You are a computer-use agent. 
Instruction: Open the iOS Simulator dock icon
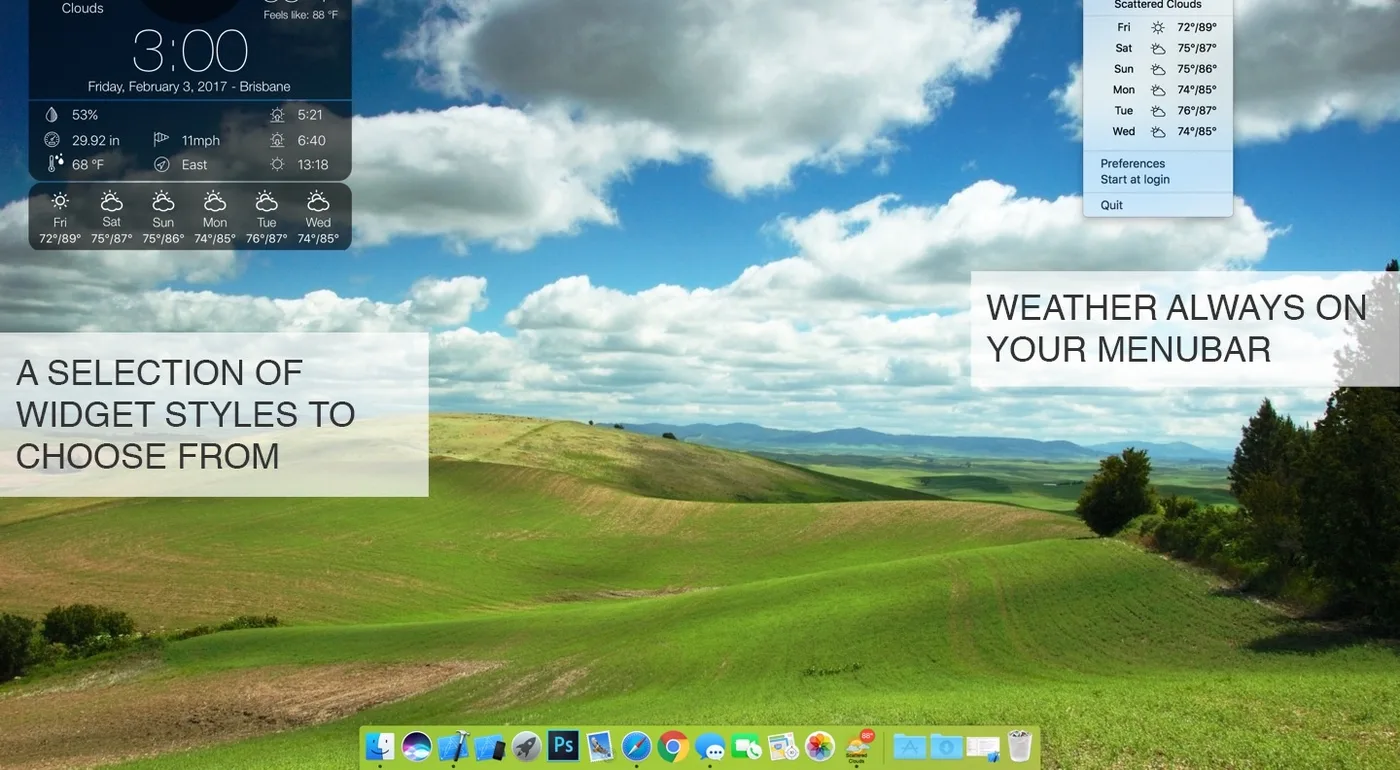coord(490,746)
